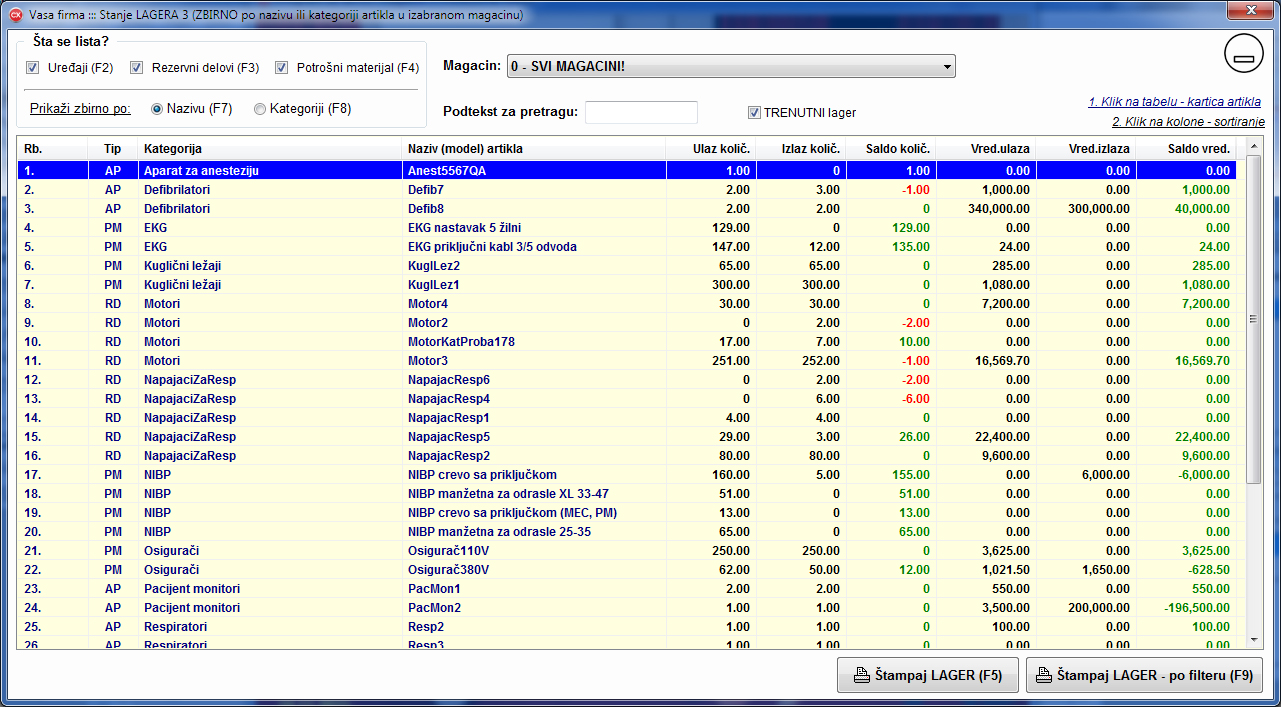Click the app icon in the title bar
Image resolution: width=1281 pixels, height=707 pixels.
coord(14,15)
